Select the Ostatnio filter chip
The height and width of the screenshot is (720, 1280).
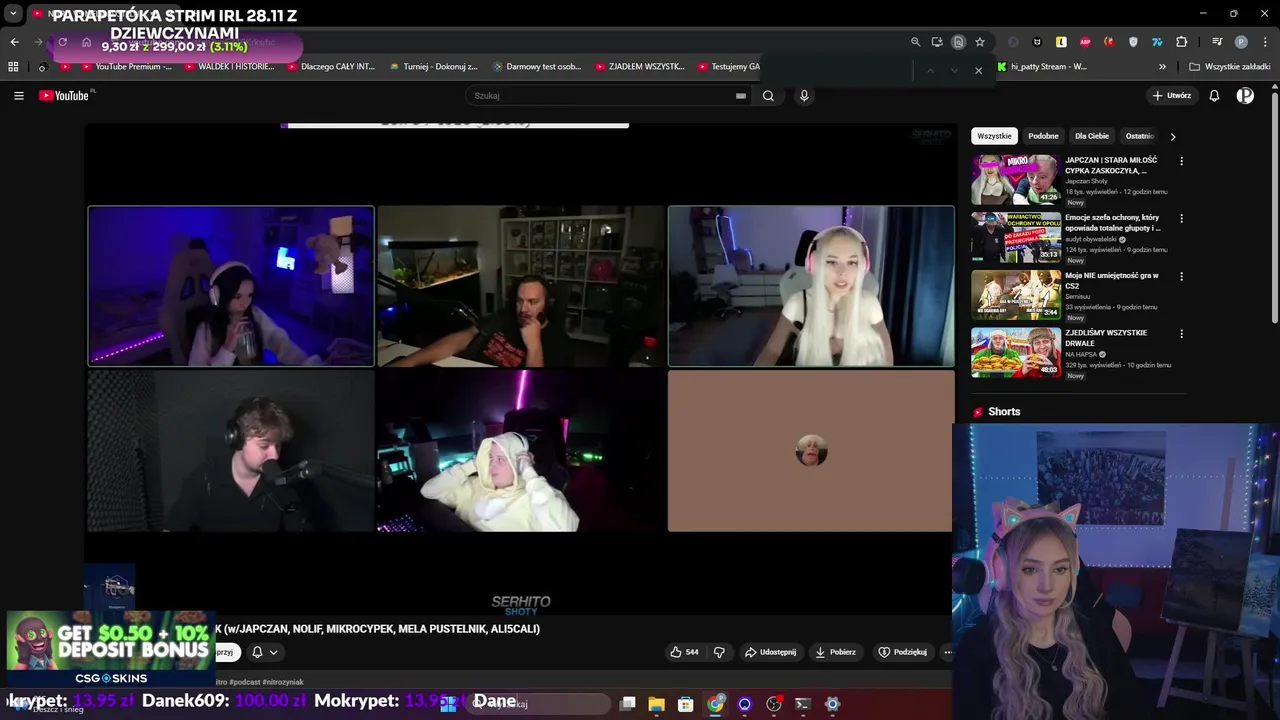pyautogui.click(x=1139, y=136)
